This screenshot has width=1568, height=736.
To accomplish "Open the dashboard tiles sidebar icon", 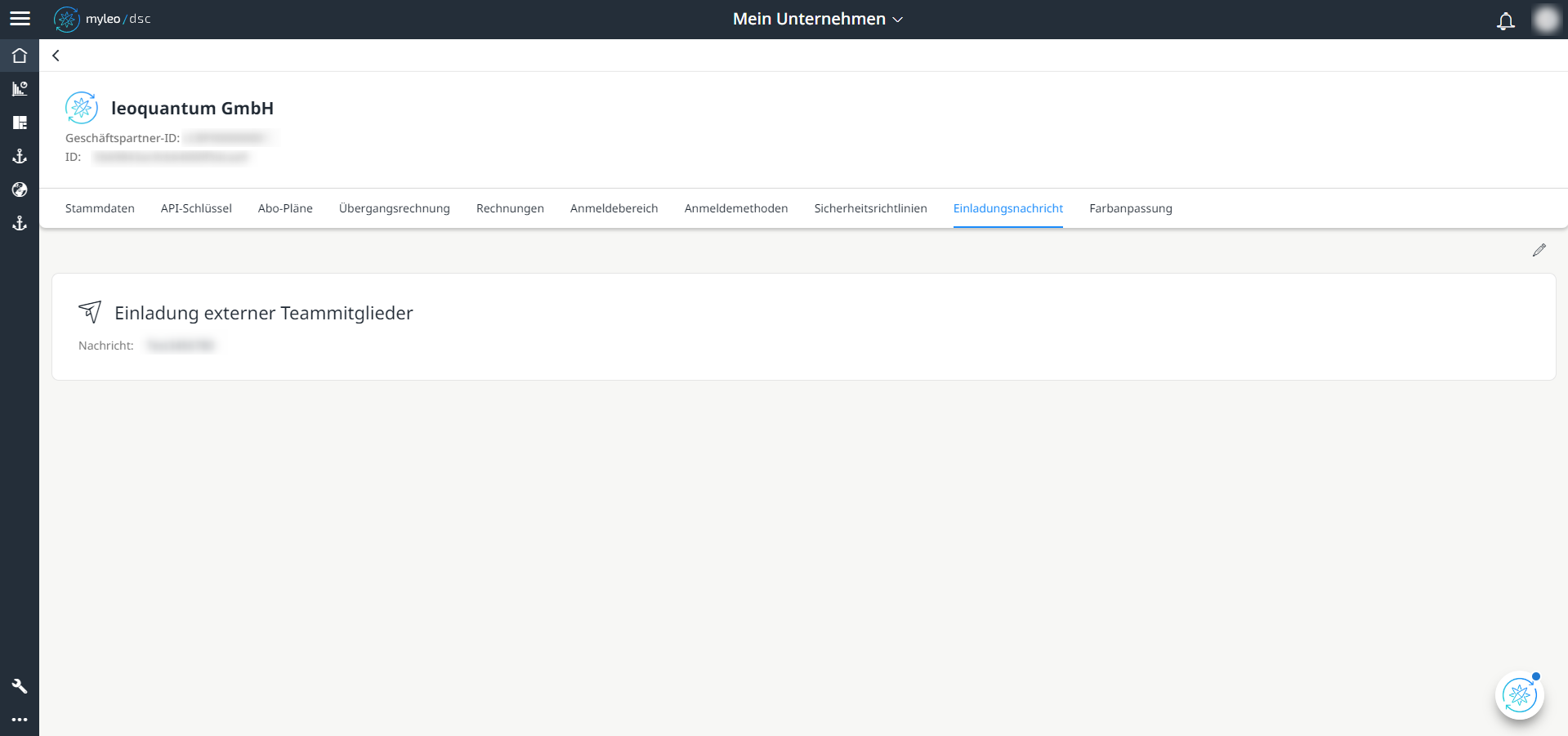I will [x=20, y=123].
